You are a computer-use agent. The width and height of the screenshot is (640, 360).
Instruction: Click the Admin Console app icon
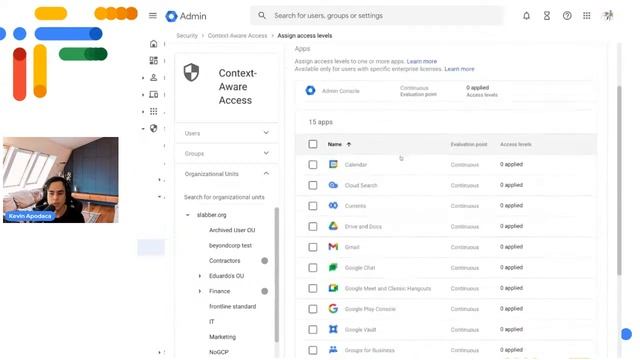310,91
